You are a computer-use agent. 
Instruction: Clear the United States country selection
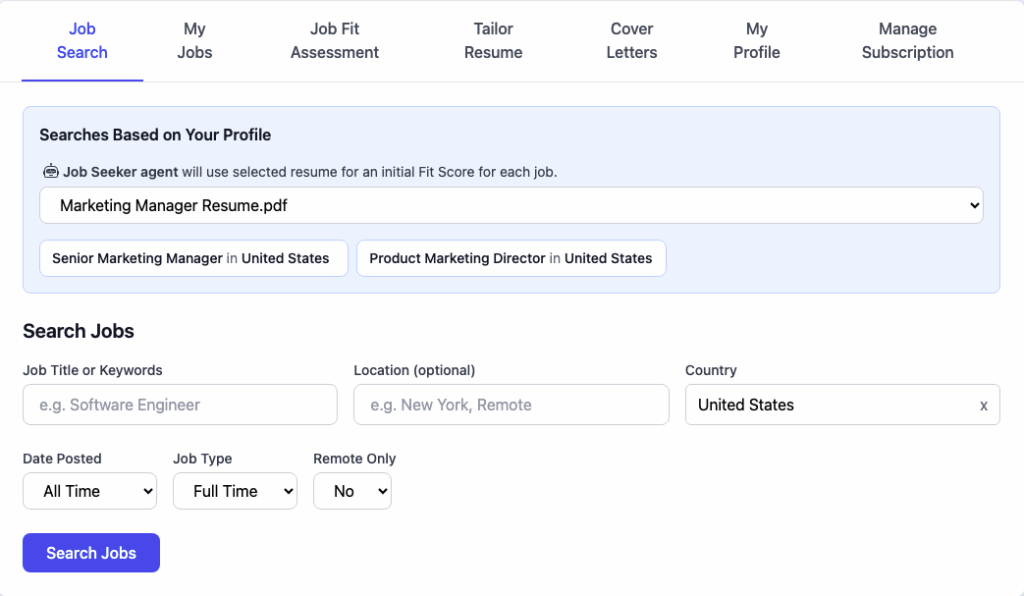984,405
